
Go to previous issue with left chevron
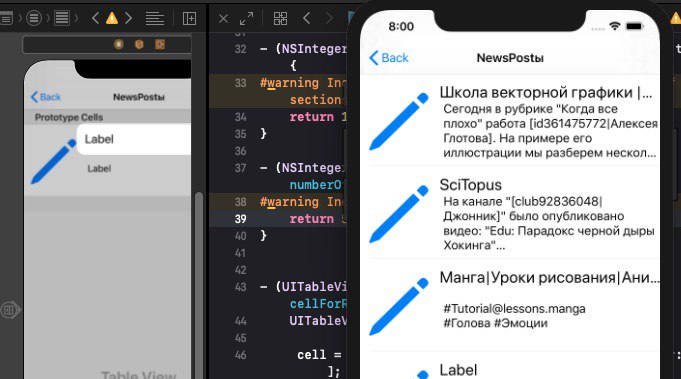click(x=96, y=18)
